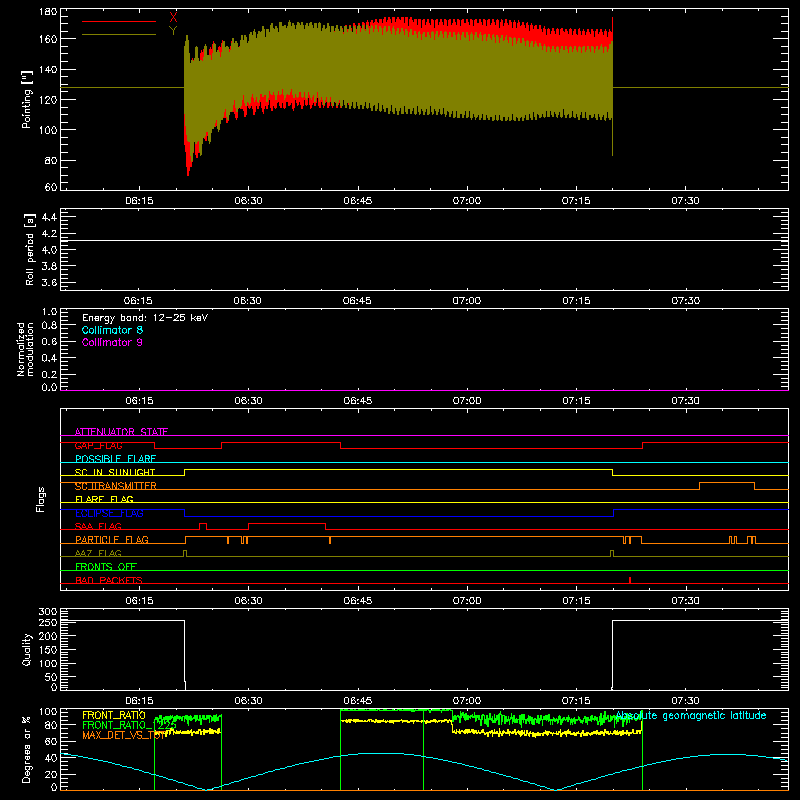Click the 'BAD_PACKETS' flag label
Viewport: 800px width, 800px height.
click(x=109, y=580)
